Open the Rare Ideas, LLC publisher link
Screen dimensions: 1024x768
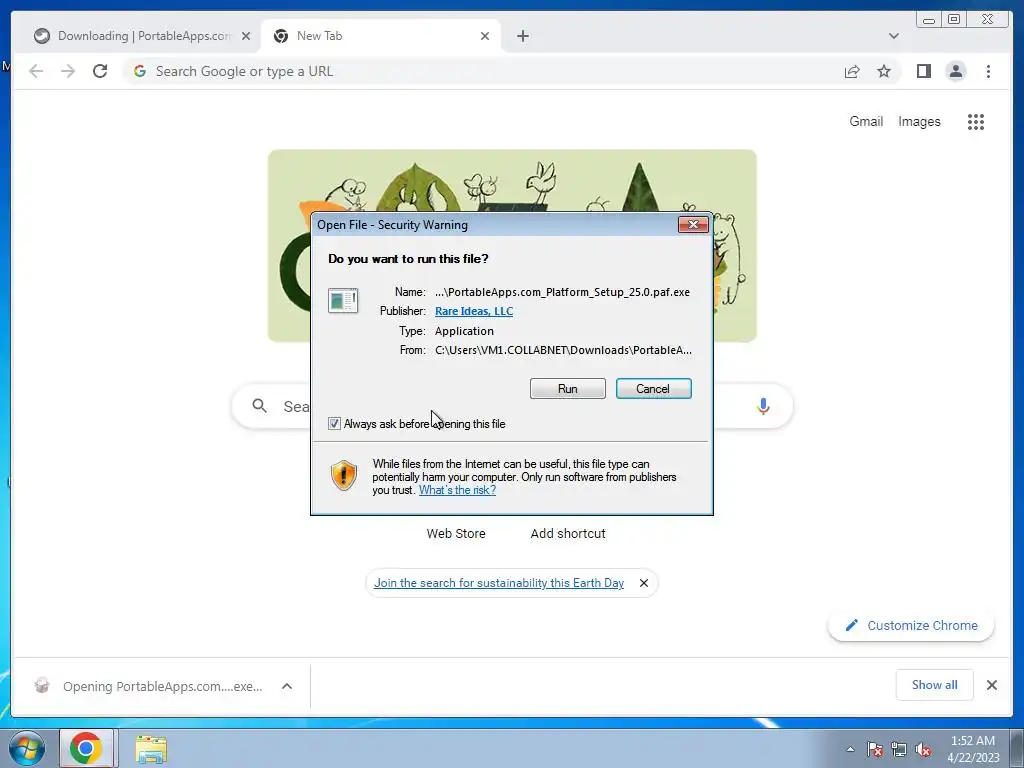tap(474, 311)
